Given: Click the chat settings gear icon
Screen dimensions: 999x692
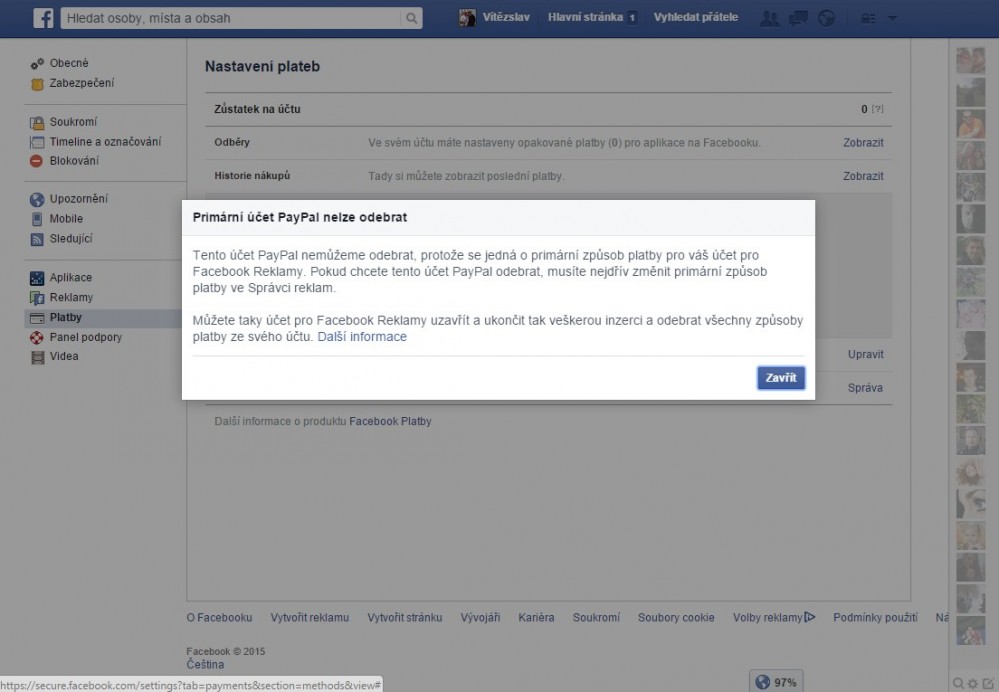Looking at the screenshot, I should coord(973,683).
